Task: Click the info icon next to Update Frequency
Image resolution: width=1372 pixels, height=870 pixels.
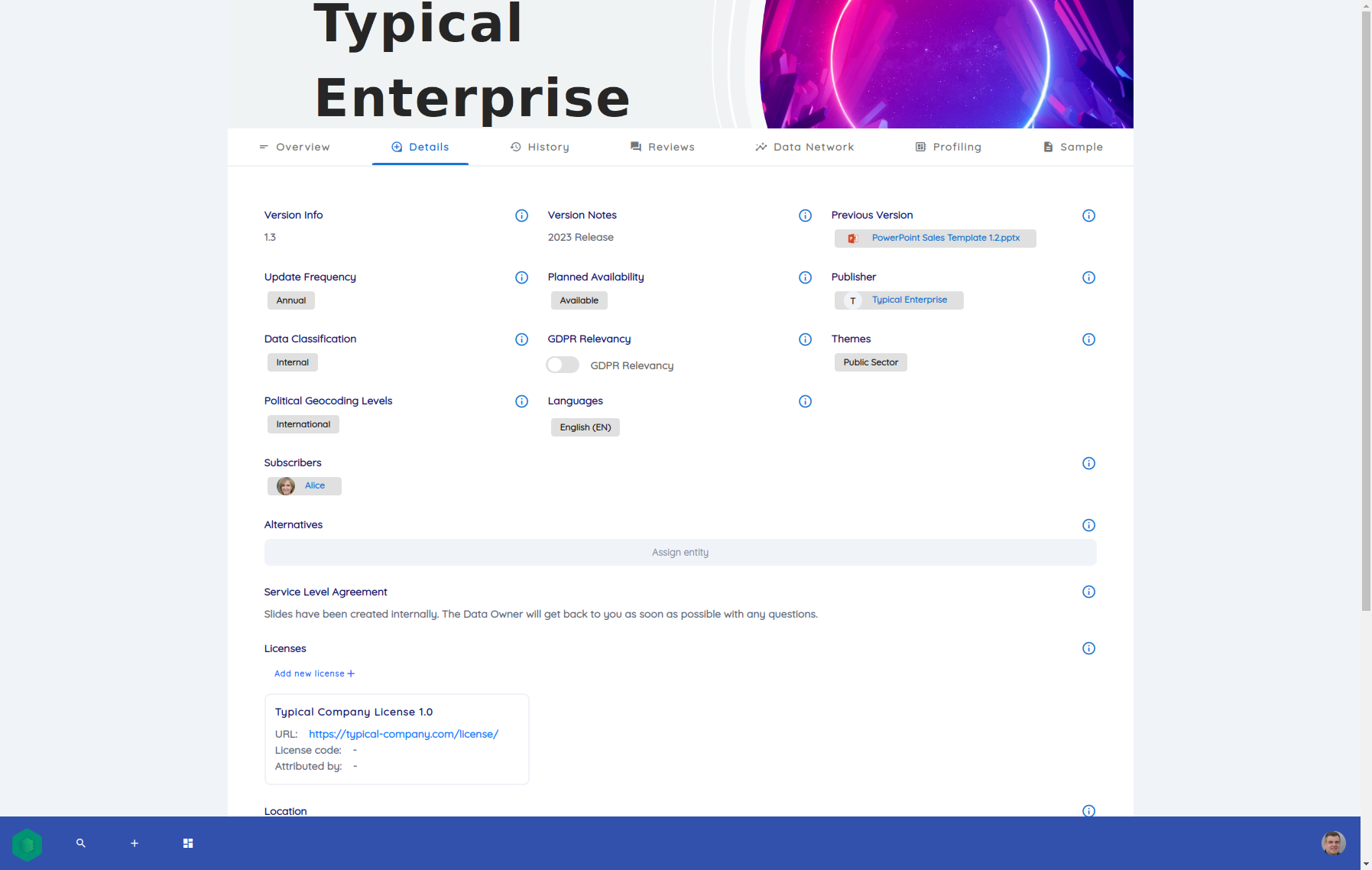Action: 521,278
